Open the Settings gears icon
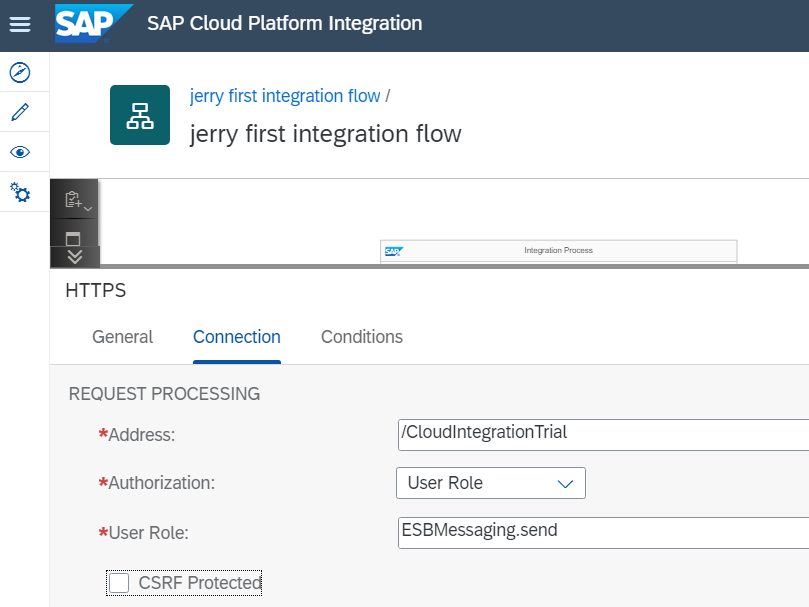809x607 pixels. click(20, 192)
